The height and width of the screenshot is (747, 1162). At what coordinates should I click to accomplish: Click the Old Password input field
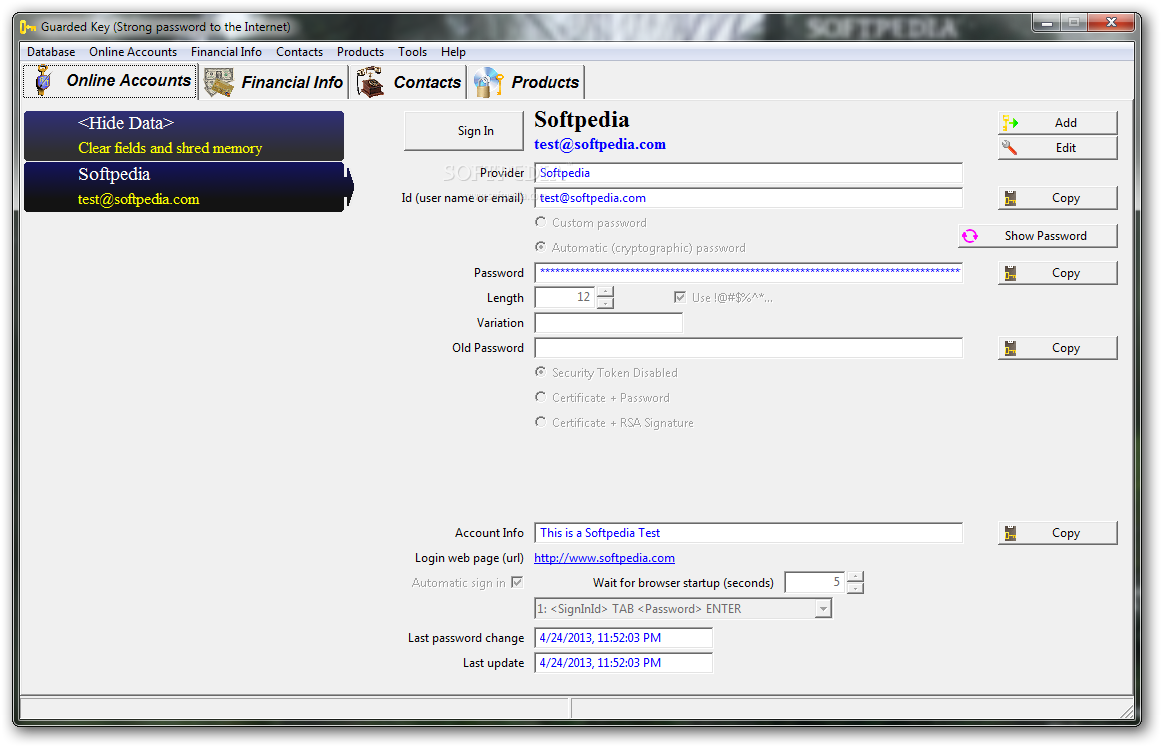[748, 348]
